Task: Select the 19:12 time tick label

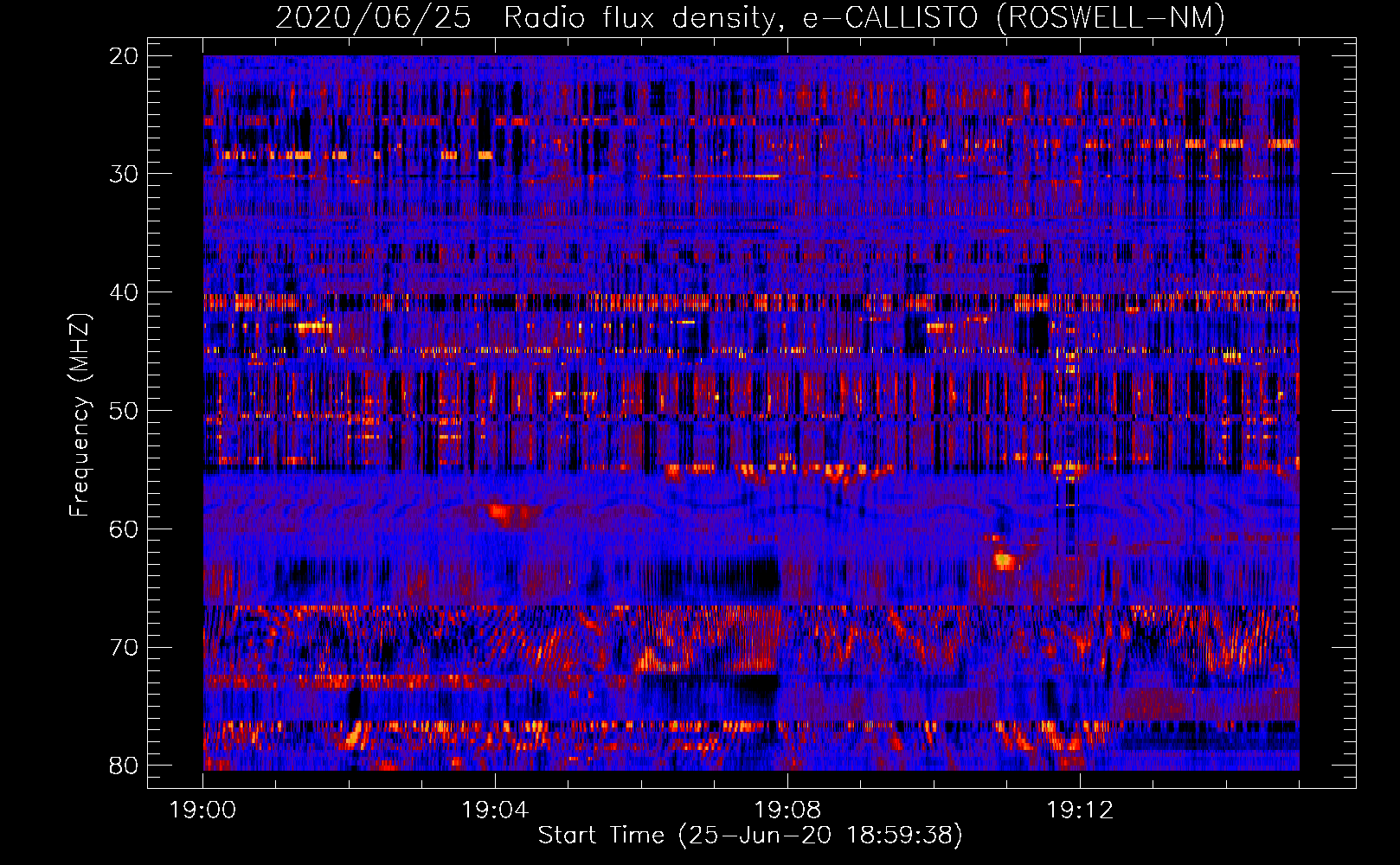Action: (x=1080, y=811)
